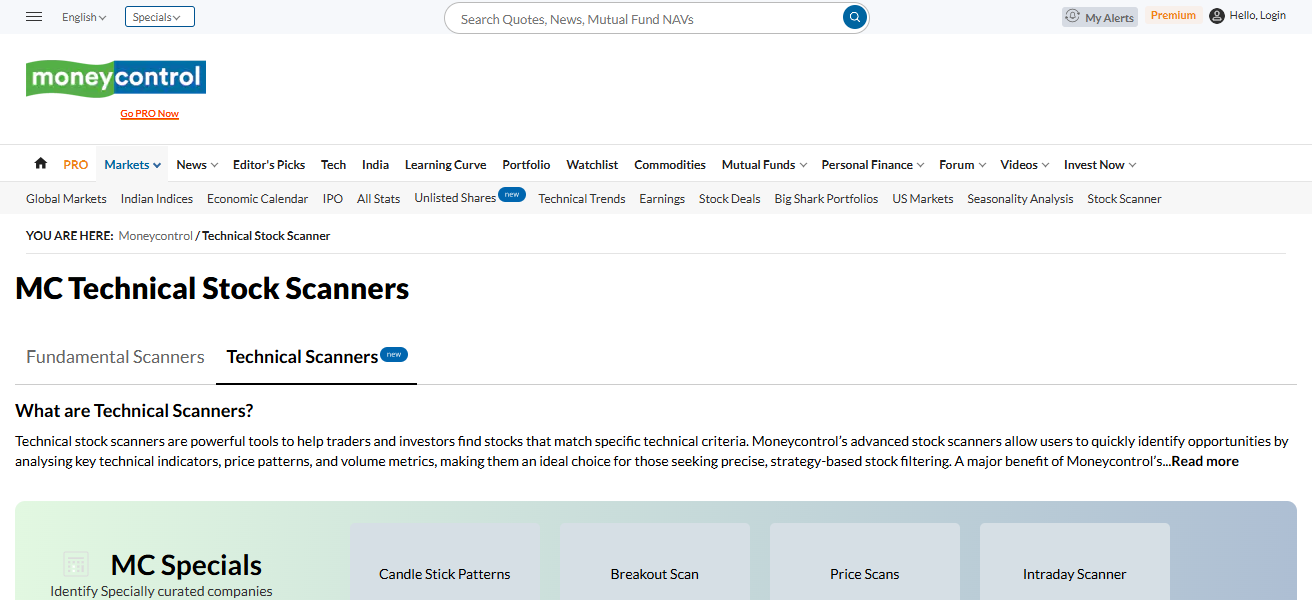The width and height of the screenshot is (1312, 600).
Task: Open PRO in the main navbar
Action: (x=76, y=165)
